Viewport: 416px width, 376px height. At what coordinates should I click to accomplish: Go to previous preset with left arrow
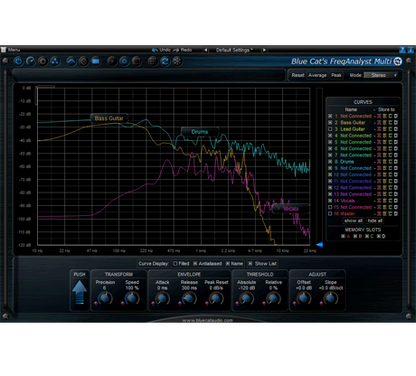(x=206, y=50)
